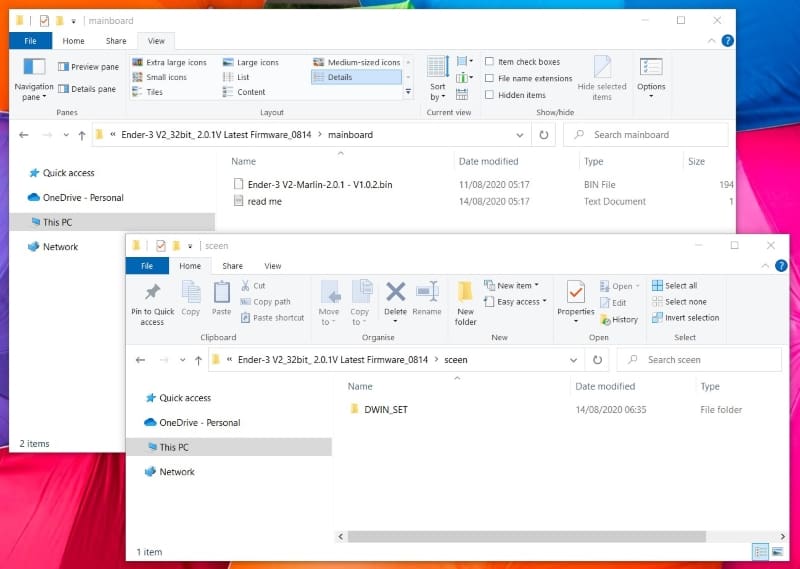This screenshot has height=569, width=800.
Task: Go up one folder in mainboard window
Action: [82, 135]
